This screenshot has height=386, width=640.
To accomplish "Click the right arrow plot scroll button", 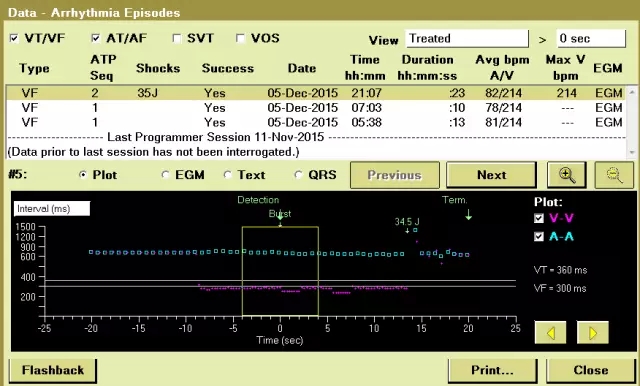I will [593, 333].
